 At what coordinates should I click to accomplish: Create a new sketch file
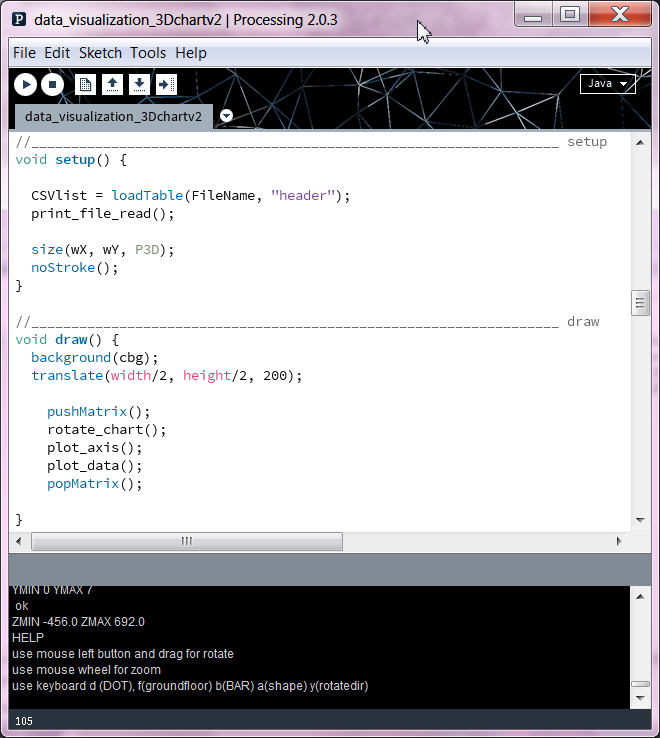click(x=85, y=85)
